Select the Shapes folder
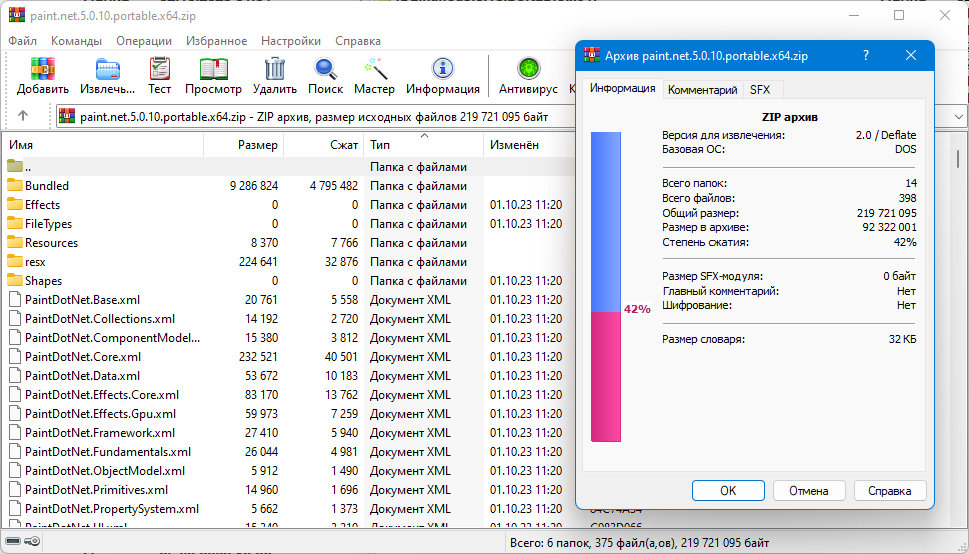The width and height of the screenshot is (969, 554). 43,281
